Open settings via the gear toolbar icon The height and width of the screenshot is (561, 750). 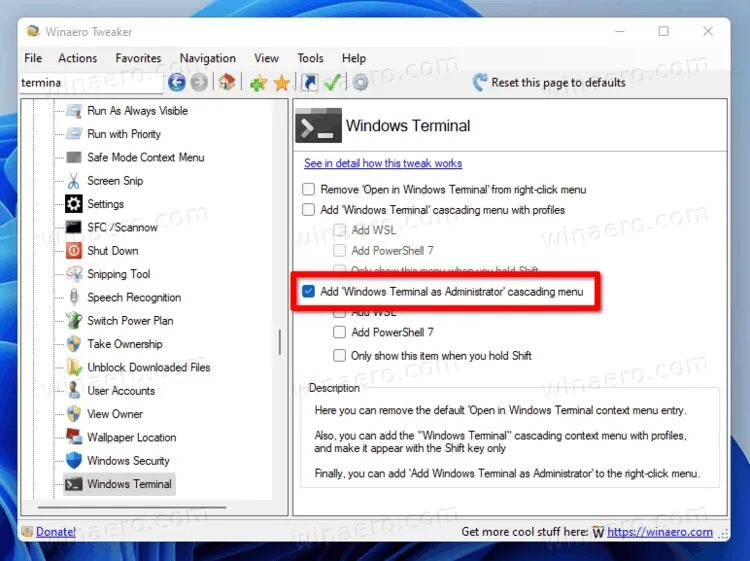click(360, 83)
